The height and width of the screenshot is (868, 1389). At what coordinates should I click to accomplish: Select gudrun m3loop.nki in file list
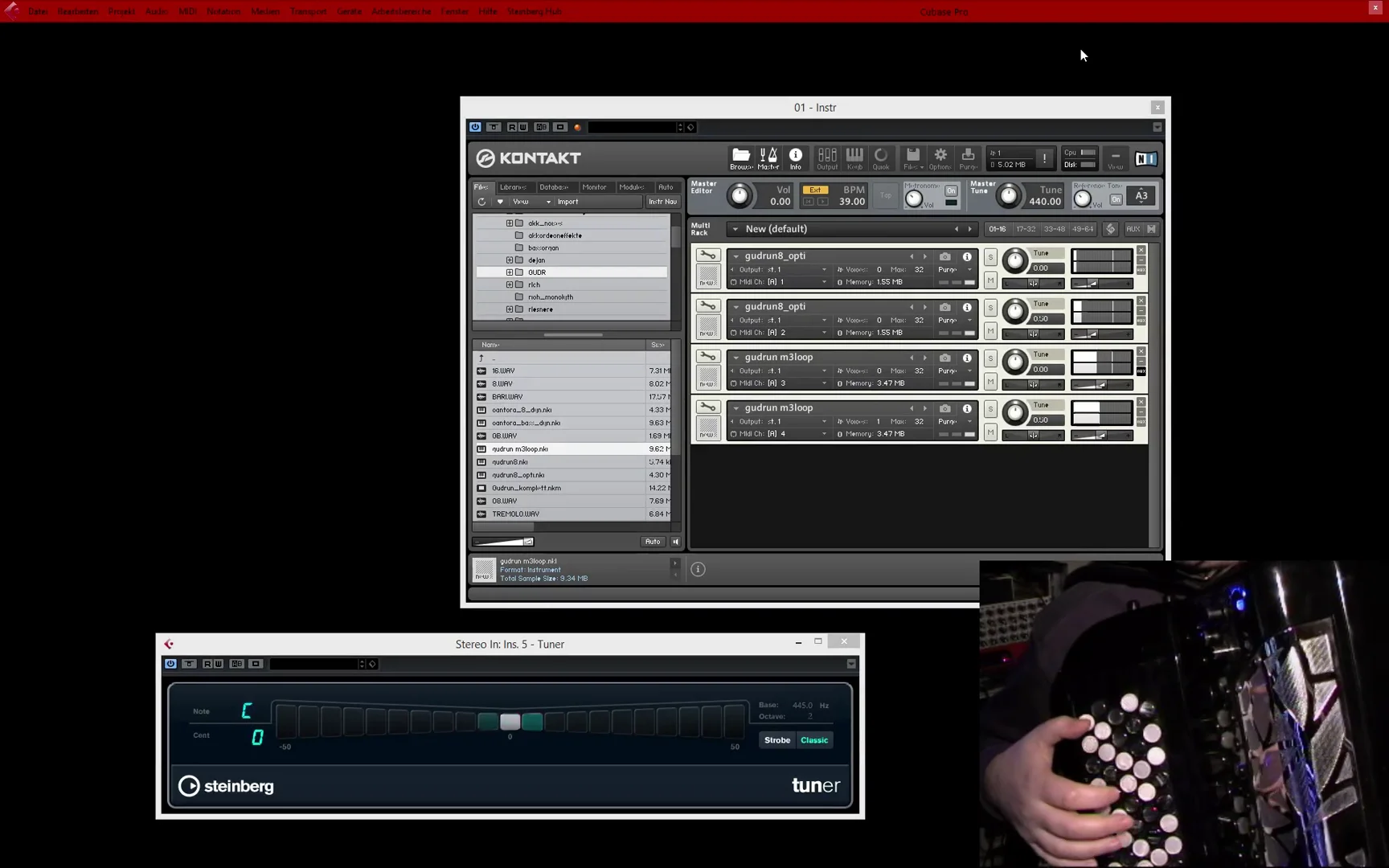pos(519,448)
